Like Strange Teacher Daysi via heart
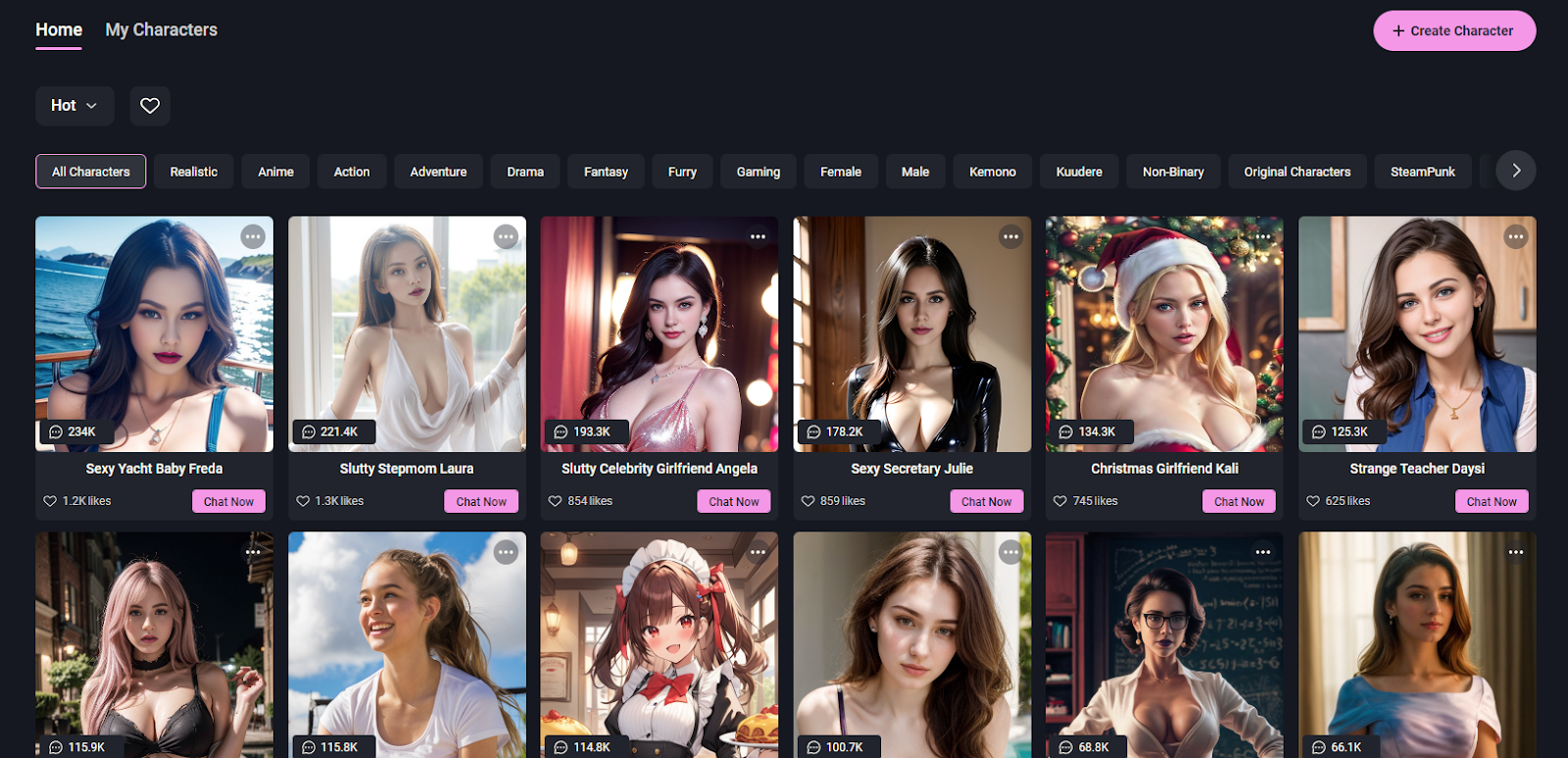The image size is (1568, 758). click(x=1313, y=501)
